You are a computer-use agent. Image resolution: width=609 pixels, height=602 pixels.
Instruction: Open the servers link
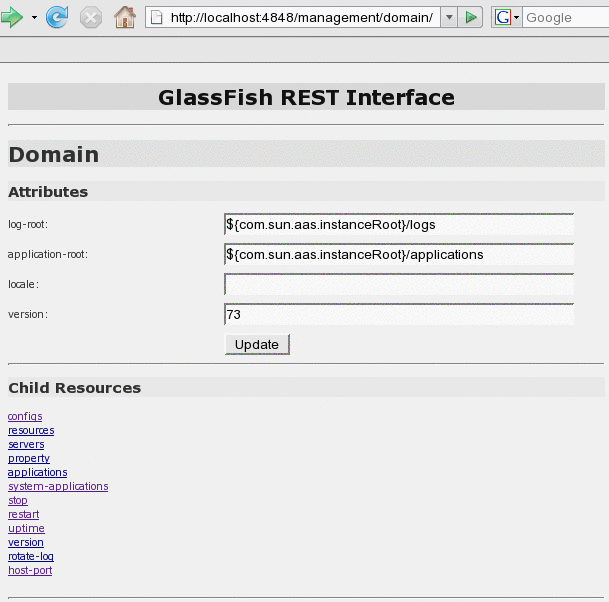coord(26,444)
